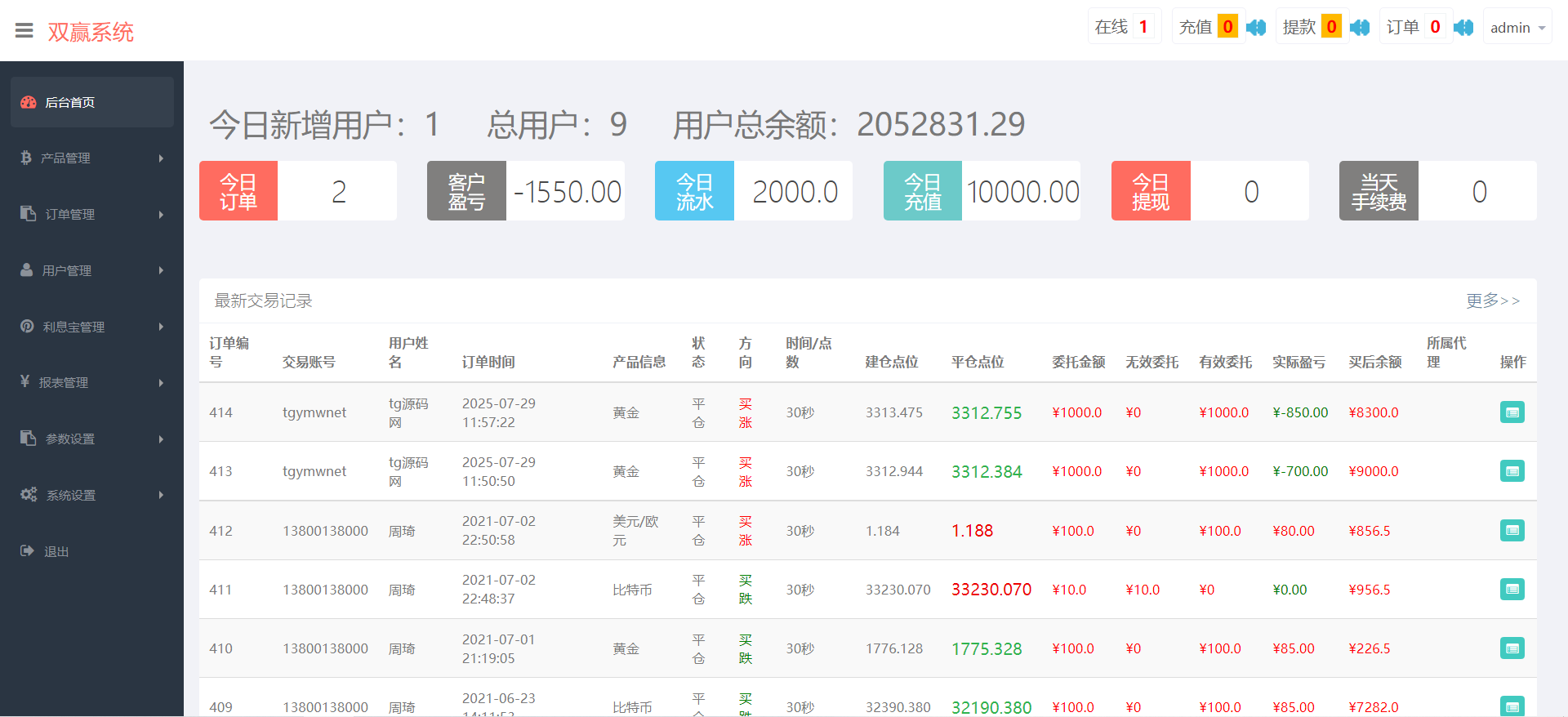Image resolution: width=1568 pixels, height=717 pixels.
Task: Toggle the withdrawal (提款) sound speaker icon
Action: (x=1360, y=28)
